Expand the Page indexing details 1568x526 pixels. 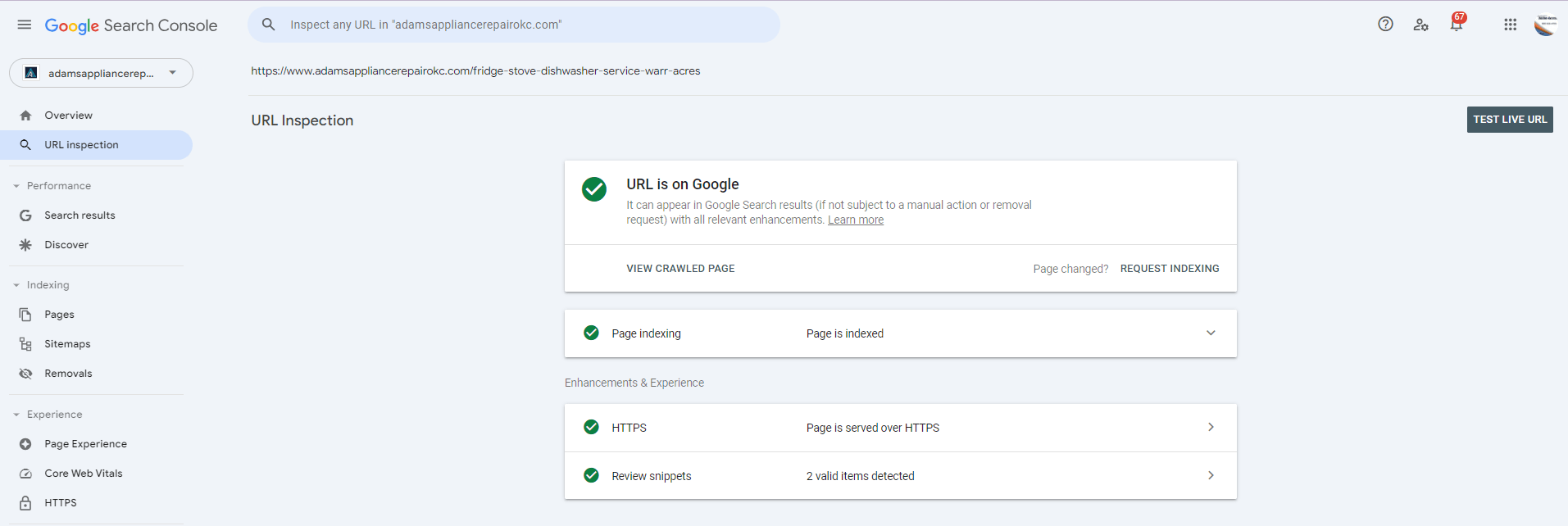pos(1211,333)
